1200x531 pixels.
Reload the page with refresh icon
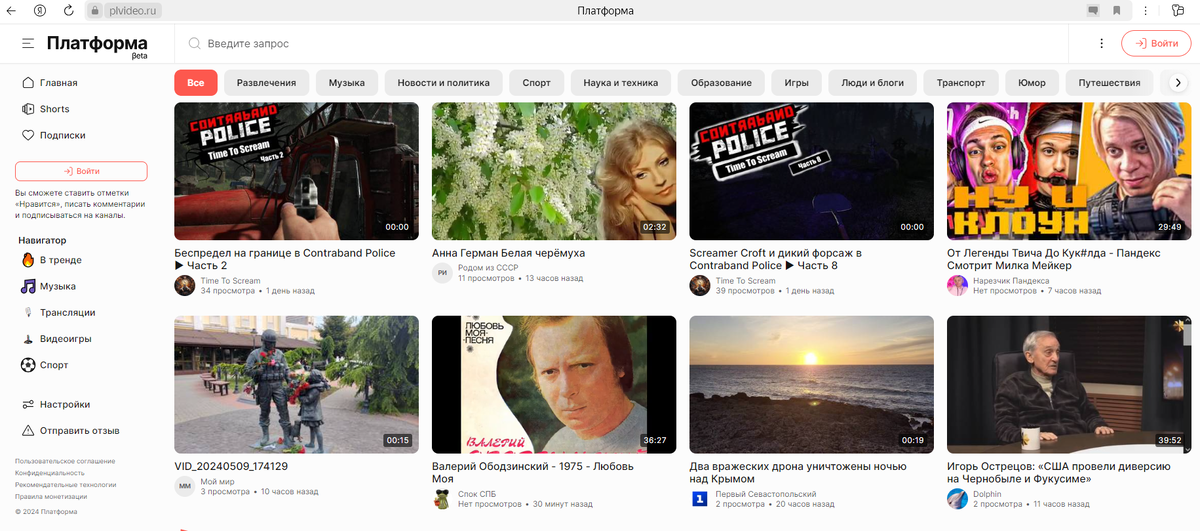(x=69, y=10)
